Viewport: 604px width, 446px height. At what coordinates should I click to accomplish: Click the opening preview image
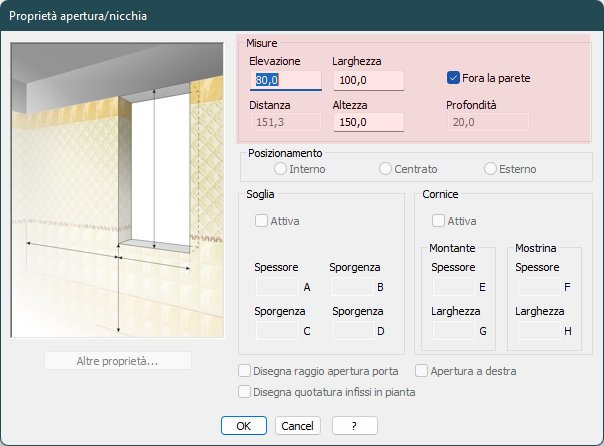[x=117, y=190]
